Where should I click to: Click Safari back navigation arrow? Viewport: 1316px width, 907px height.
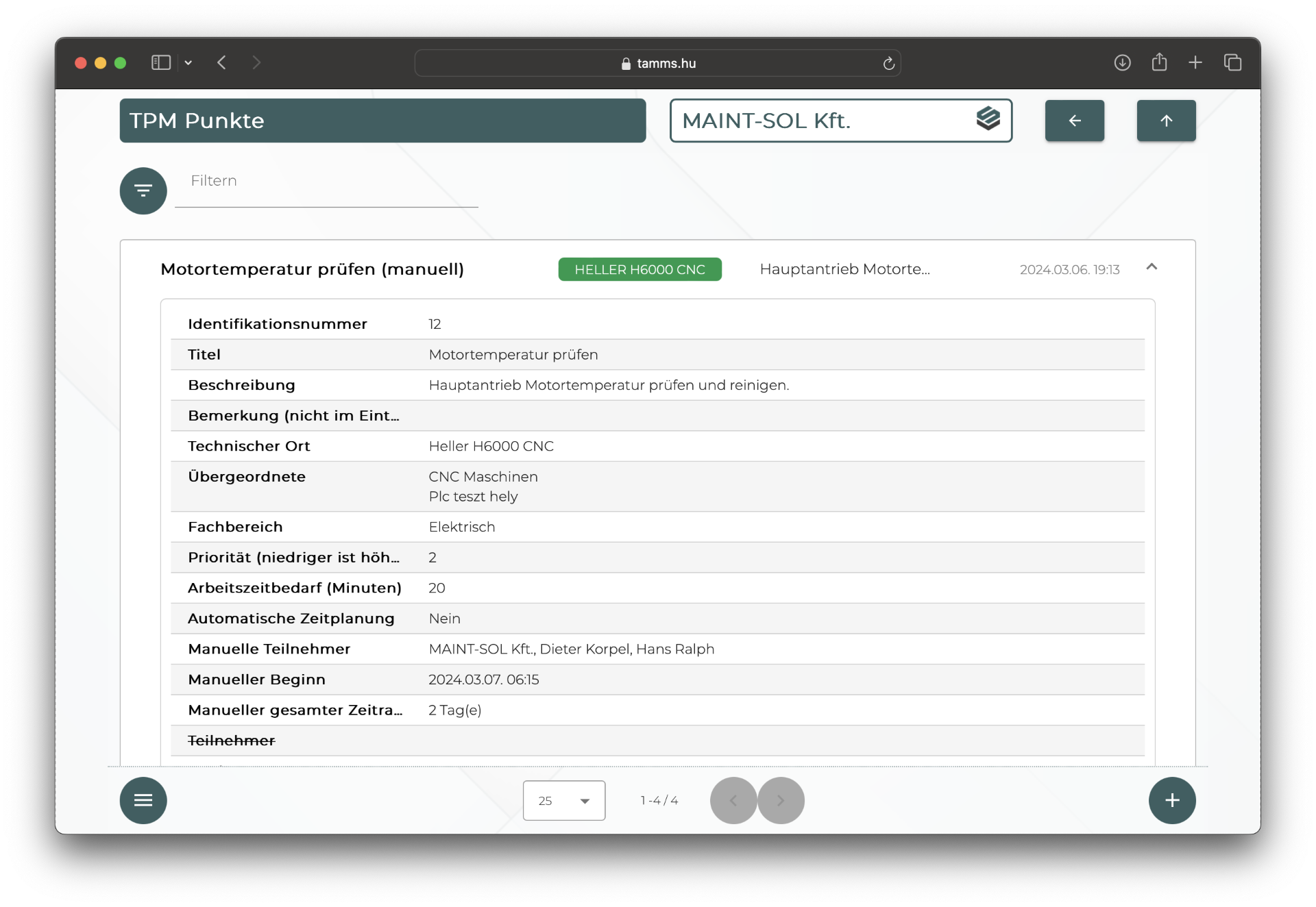(221, 63)
